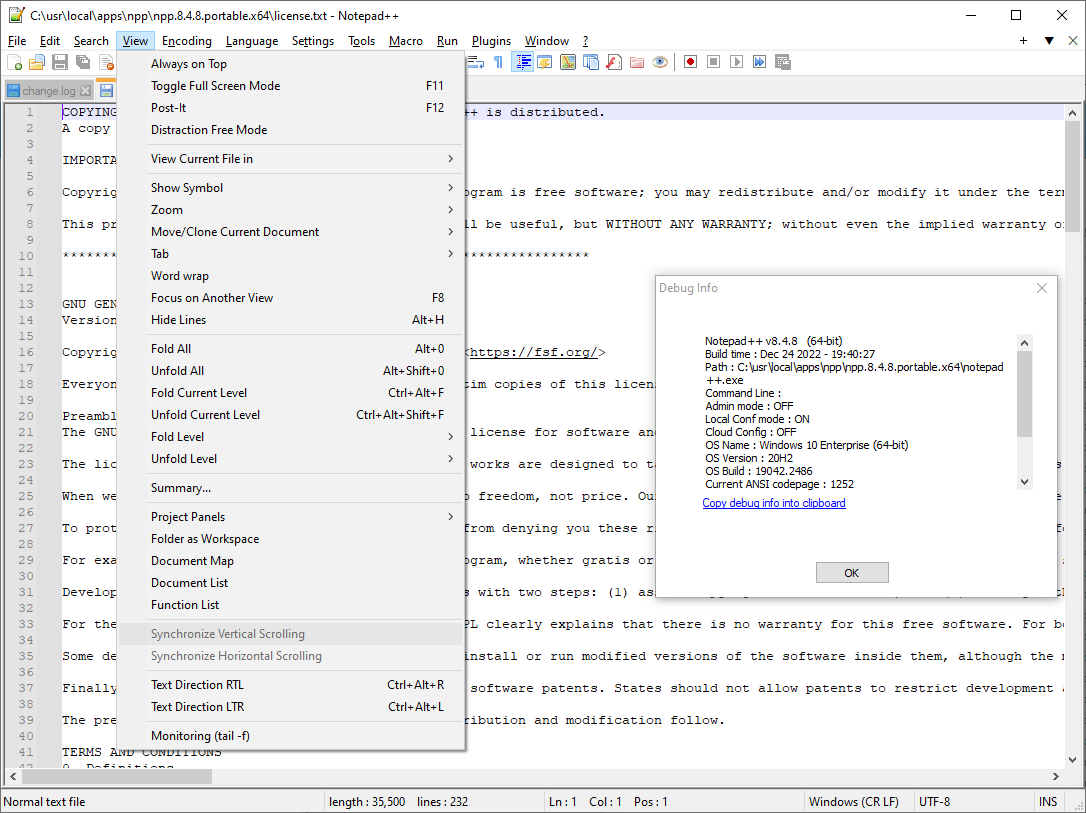
Task: Toggle the Word wrap toolbar icon
Action: coord(475,62)
